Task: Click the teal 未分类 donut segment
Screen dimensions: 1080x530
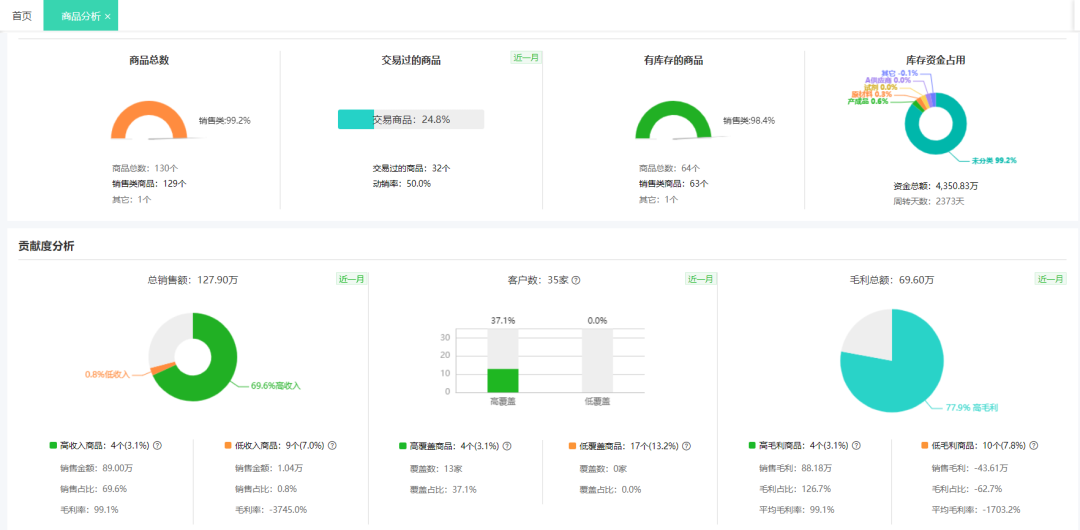Action: (x=935, y=148)
